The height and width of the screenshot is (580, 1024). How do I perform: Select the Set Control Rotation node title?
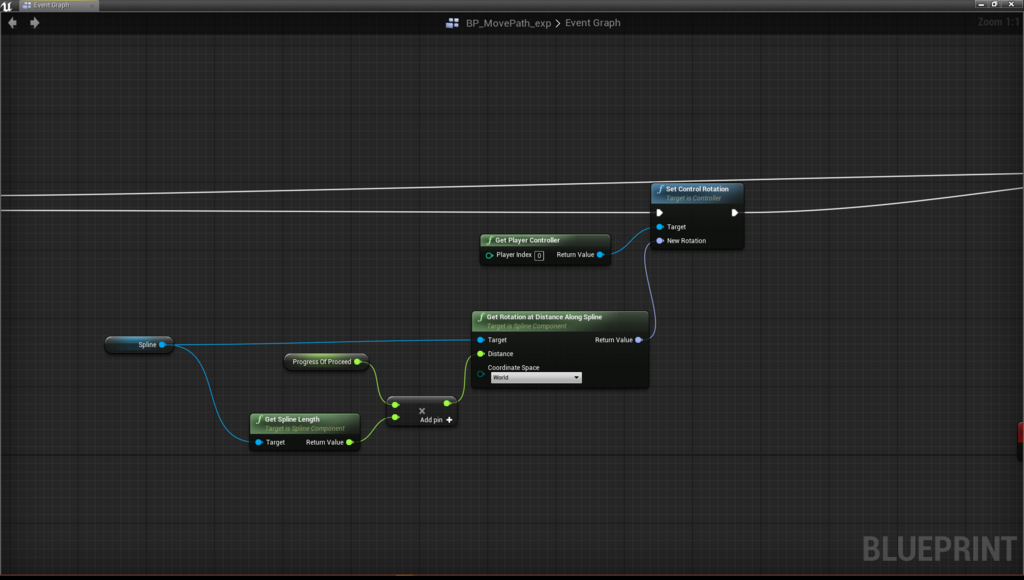coord(697,189)
